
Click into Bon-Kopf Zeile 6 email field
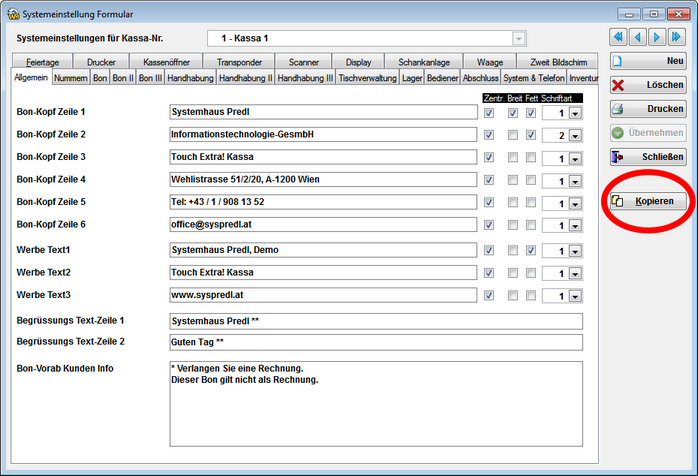324,224
